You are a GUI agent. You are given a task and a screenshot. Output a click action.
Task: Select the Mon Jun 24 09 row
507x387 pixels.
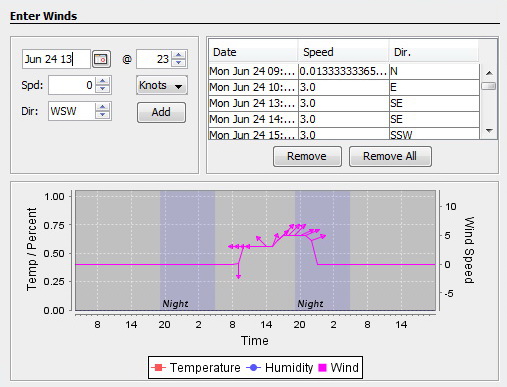pyautogui.click(x=344, y=71)
